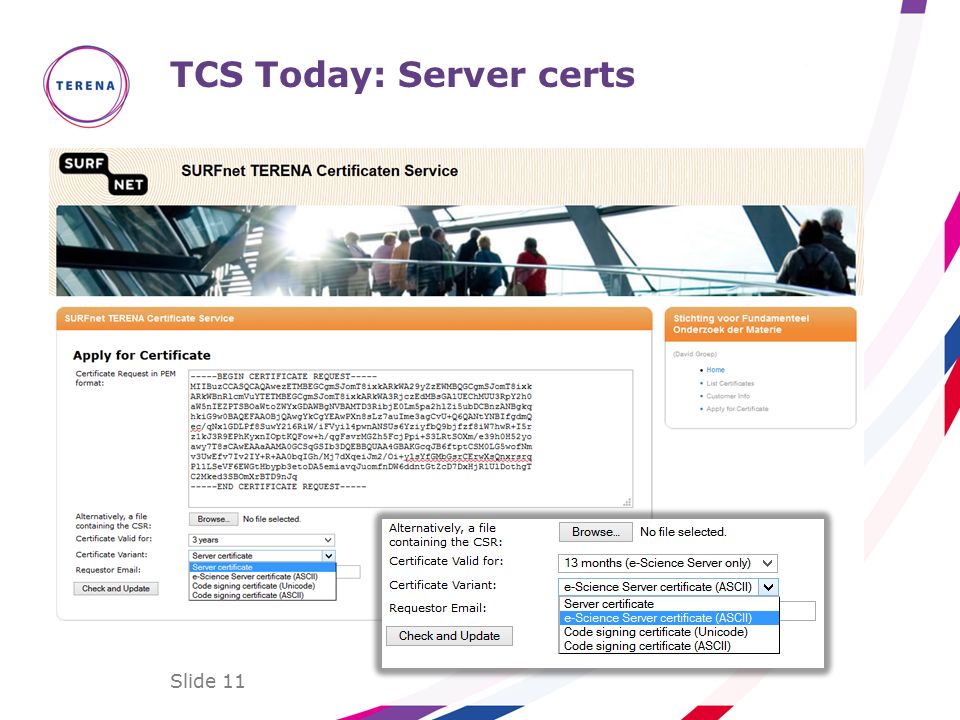Screen dimensions: 960x720
Task: Click the 'Certificate Request in PEM format:' label
Action: [126, 378]
